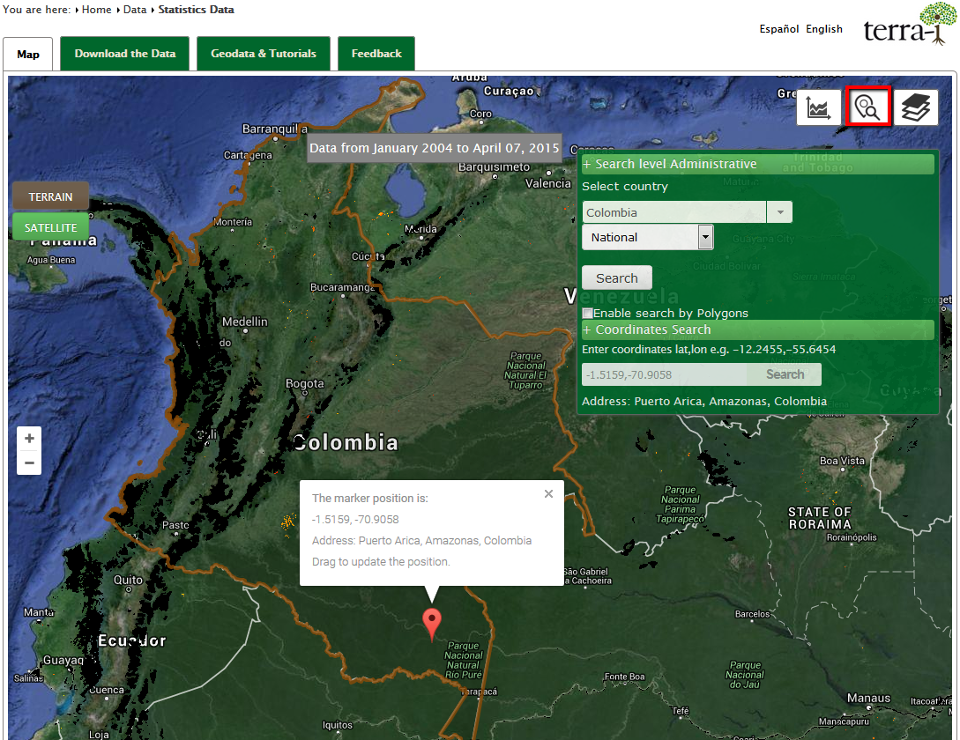Open the Download the Data tab
Screen dimensions: 960x740
(x=125, y=53)
